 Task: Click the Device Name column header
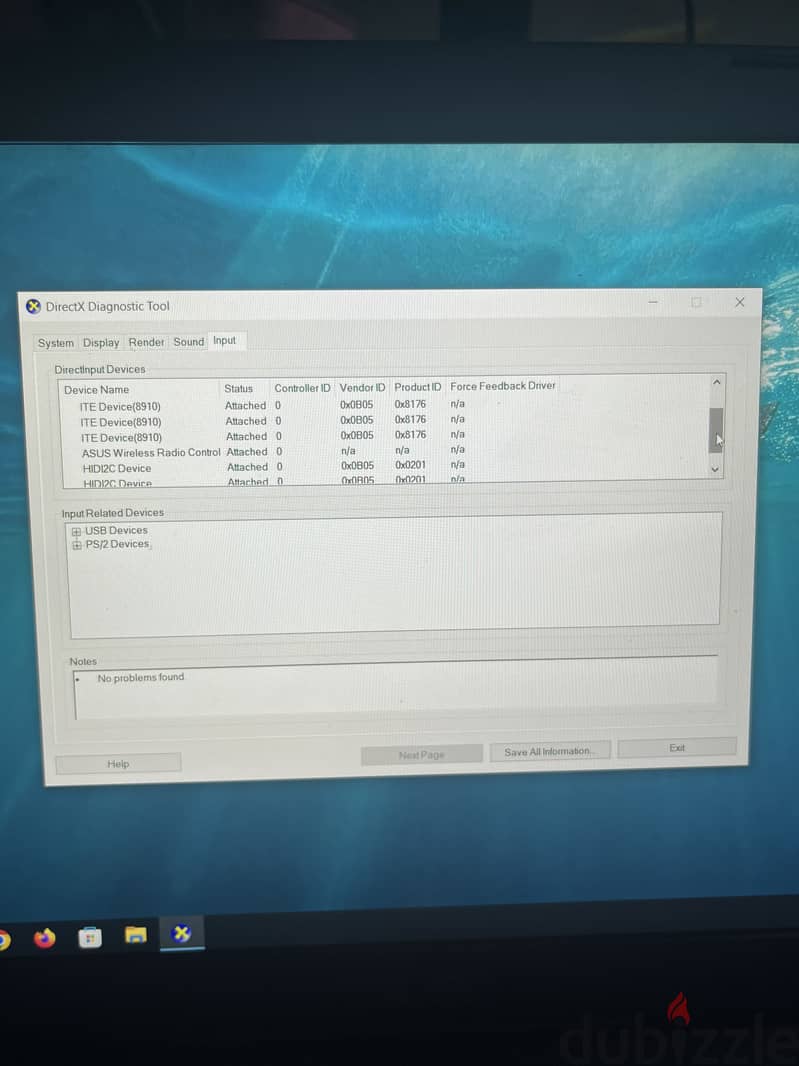[96, 390]
